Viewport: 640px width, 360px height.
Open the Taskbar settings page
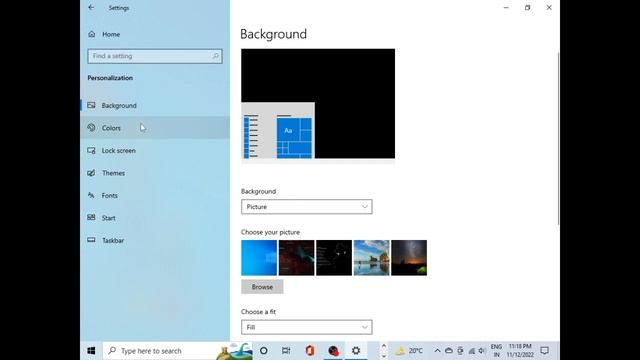155,240
